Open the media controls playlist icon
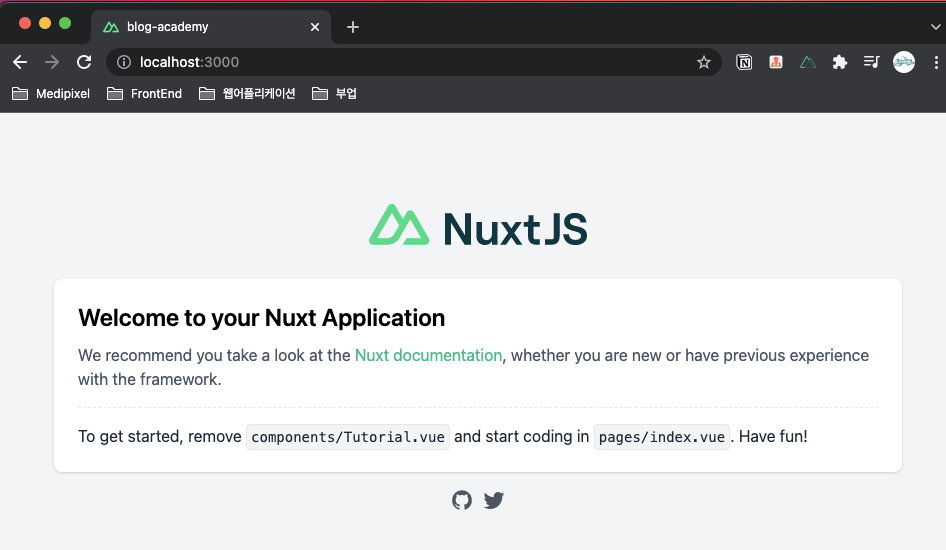 pyautogui.click(x=872, y=62)
